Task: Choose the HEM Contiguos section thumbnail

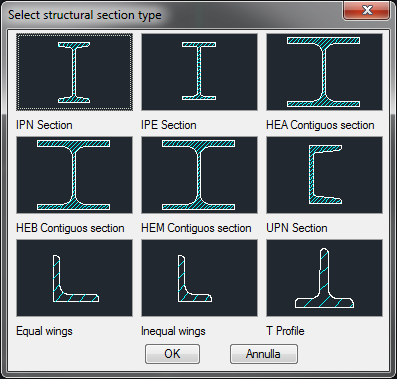Action: (x=199, y=175)
